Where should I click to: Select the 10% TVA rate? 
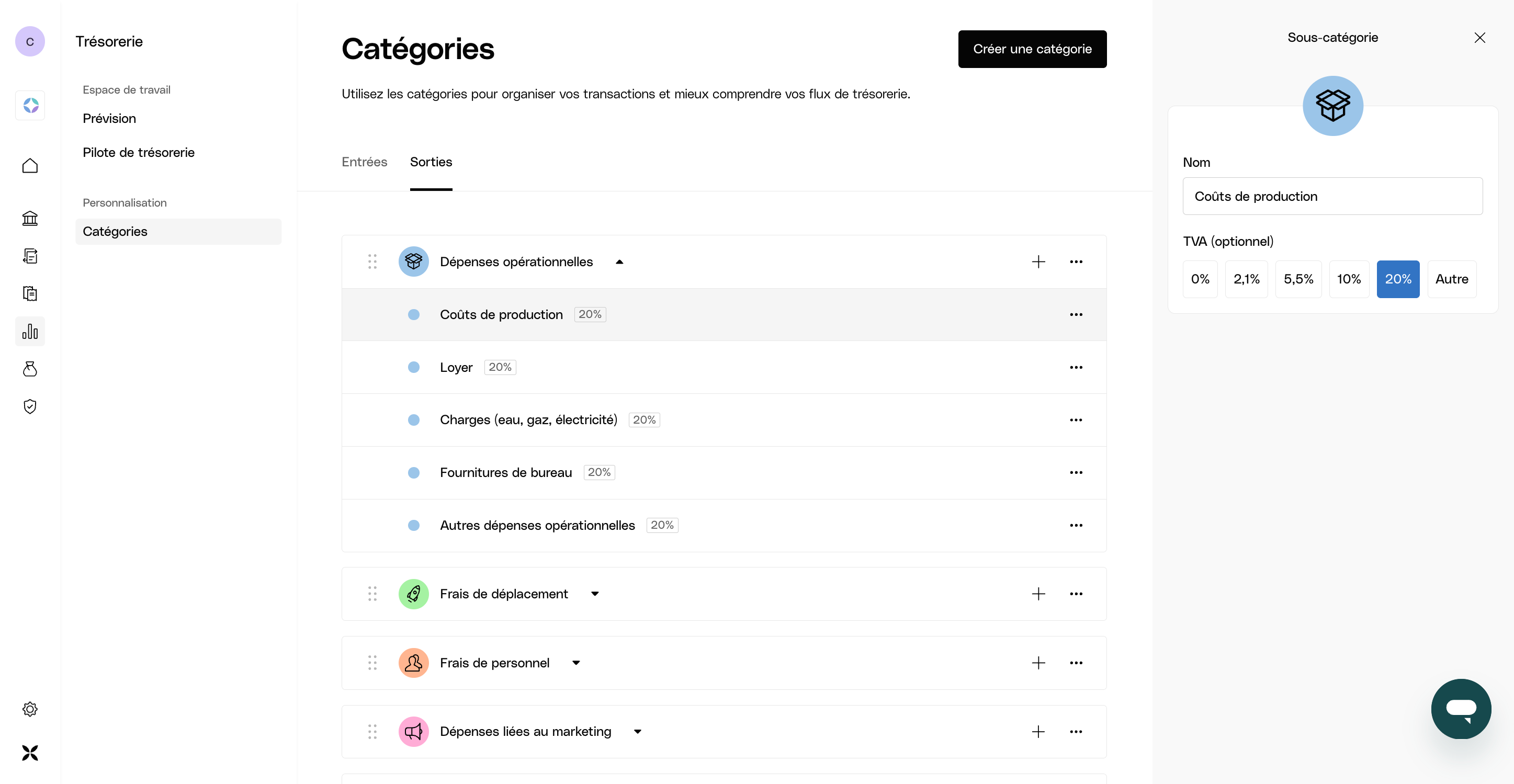(1348, 279)
